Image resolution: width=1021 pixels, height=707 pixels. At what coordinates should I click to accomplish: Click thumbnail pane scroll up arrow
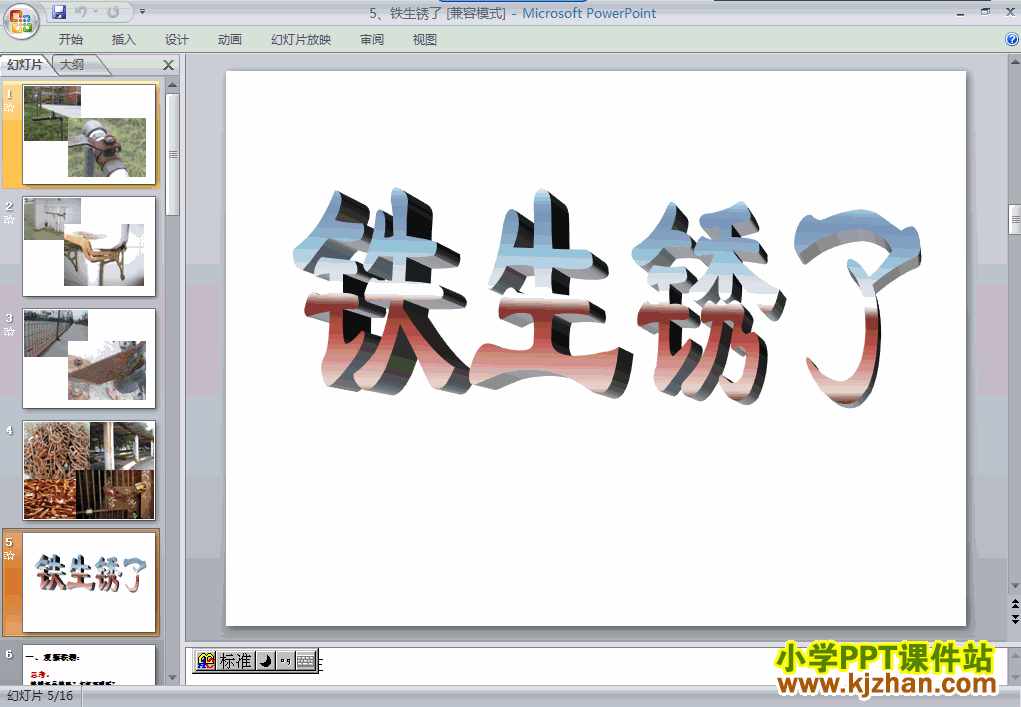coord(173,85)
